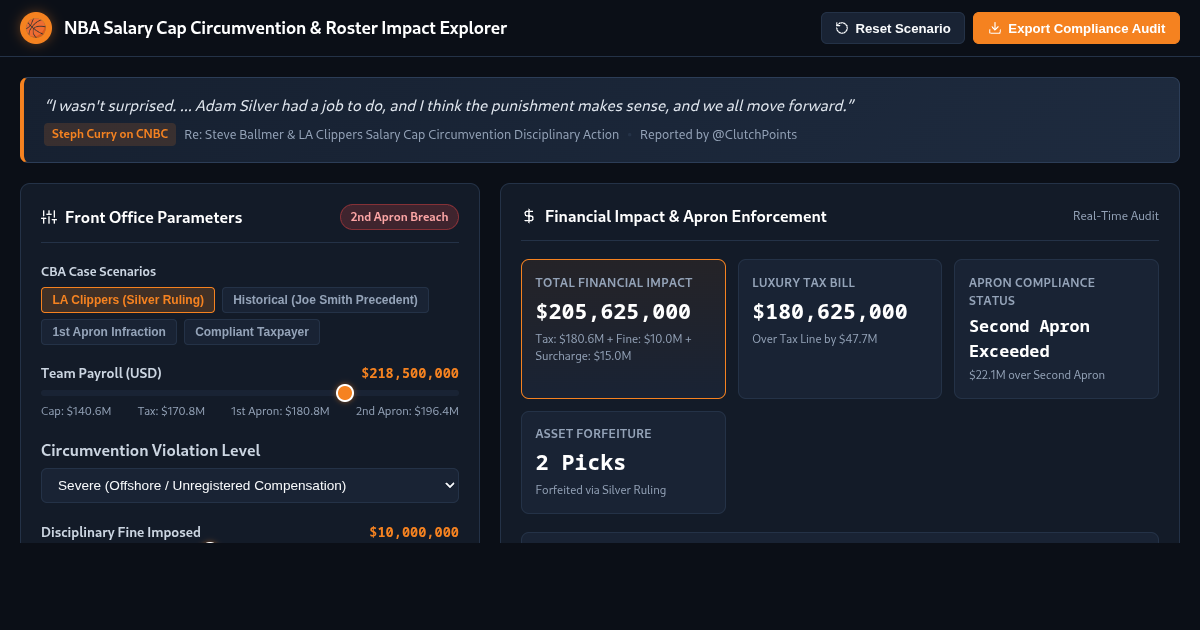Click the basketball logo icon

(x=36, y=28)
